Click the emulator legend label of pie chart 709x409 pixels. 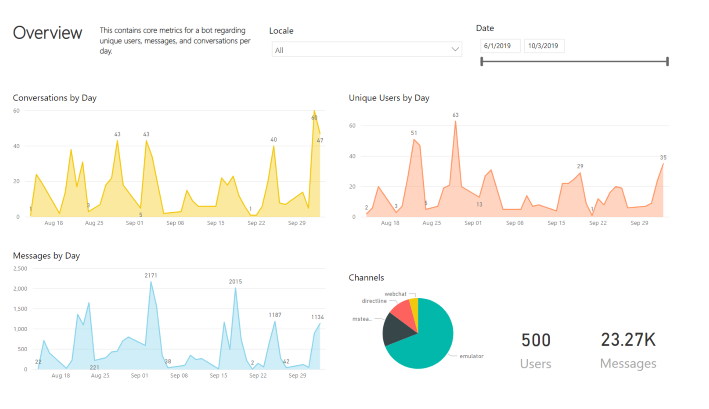click(x=472, y=356)
